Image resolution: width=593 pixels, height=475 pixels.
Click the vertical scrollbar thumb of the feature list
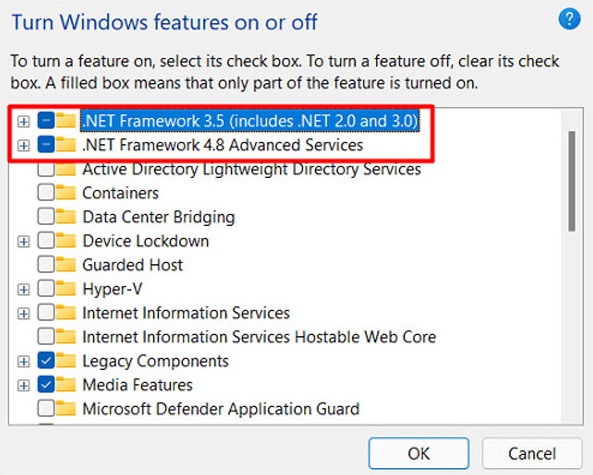point(571,181)
